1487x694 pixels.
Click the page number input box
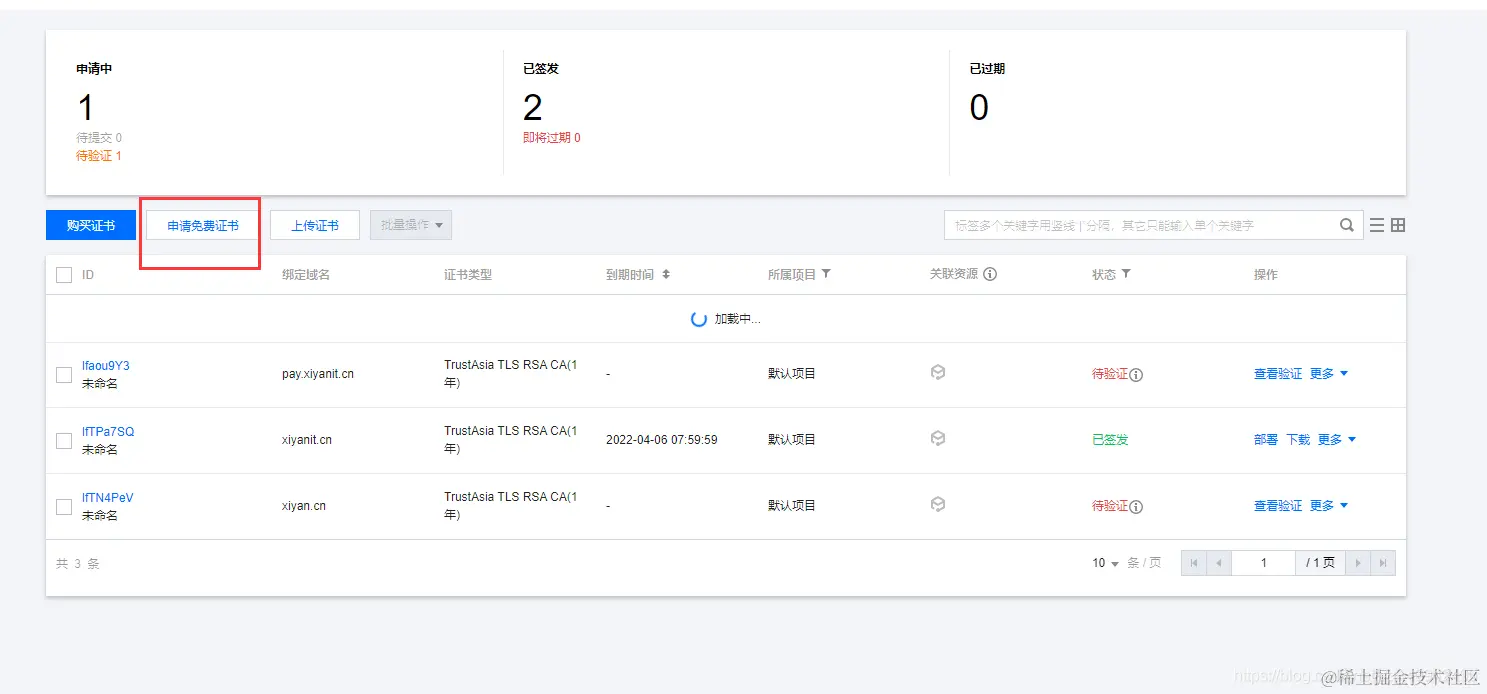(x=1263, y=563)
